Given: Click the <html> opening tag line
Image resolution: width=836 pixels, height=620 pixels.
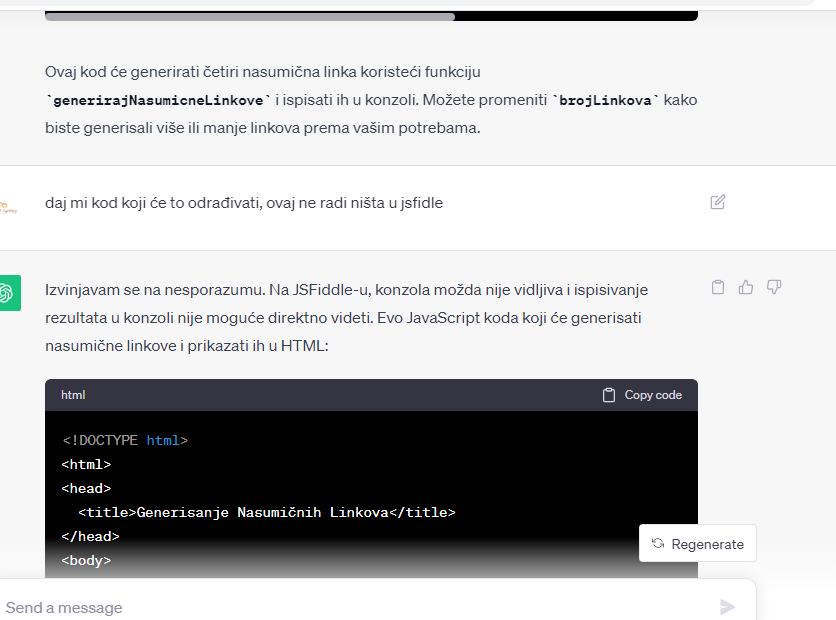Looking at the screenshot, I should (86, 464).
